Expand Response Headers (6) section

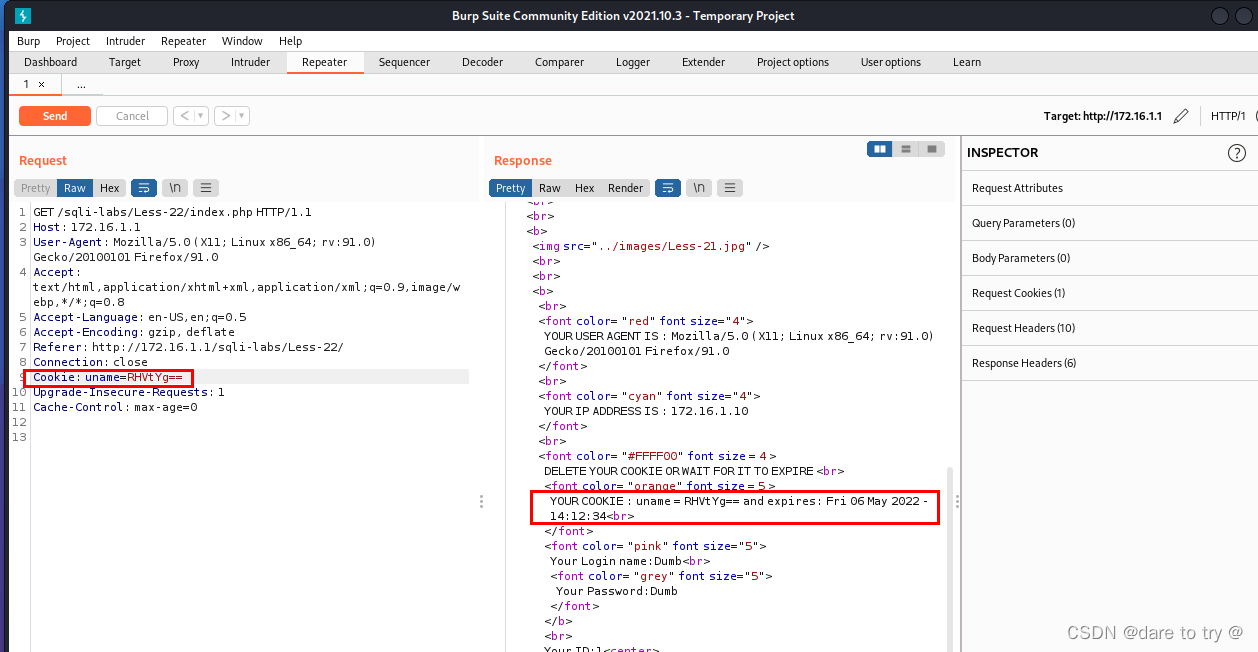1110,363
